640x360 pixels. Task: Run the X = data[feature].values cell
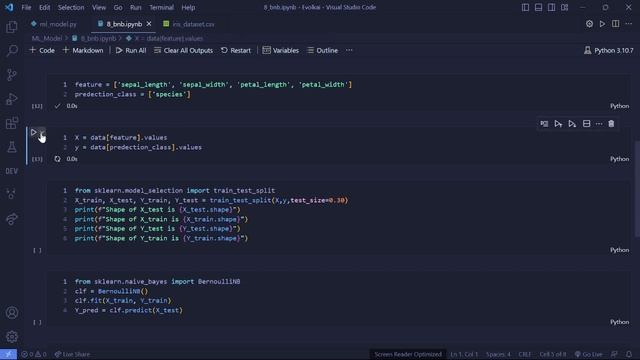(33, 133)
